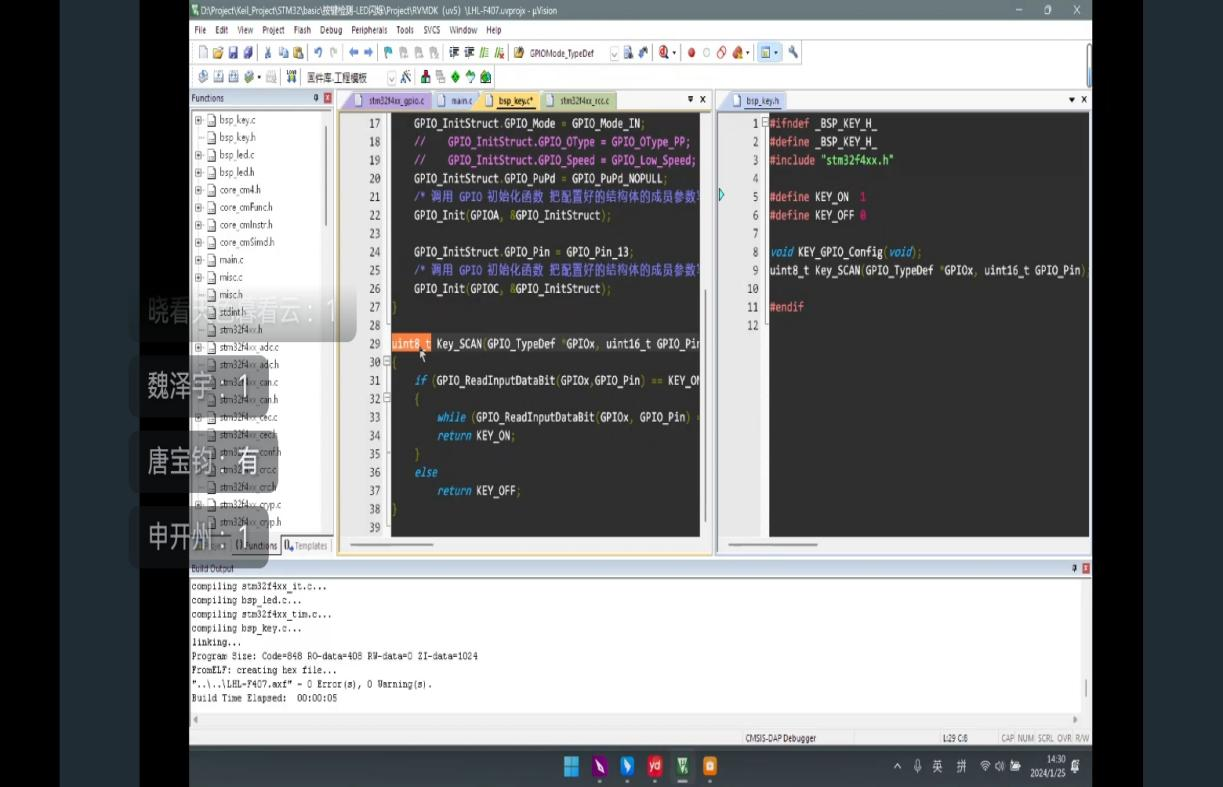The width and height of the screenshot is (1223, 787).
Task: Open the Templates panel tab
Action: coord(307,546)
